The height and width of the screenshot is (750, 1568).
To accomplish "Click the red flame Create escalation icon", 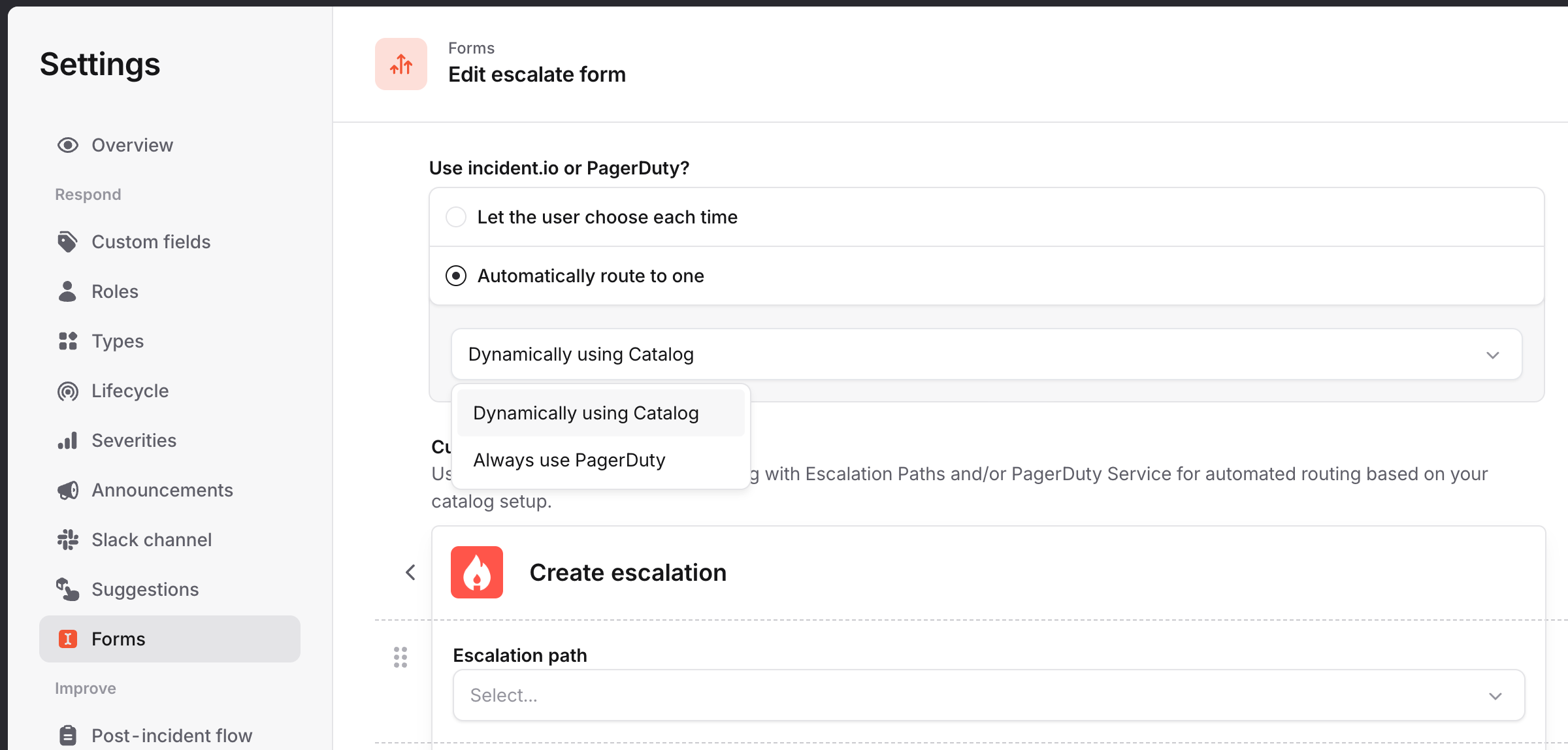I will (477, 572).
